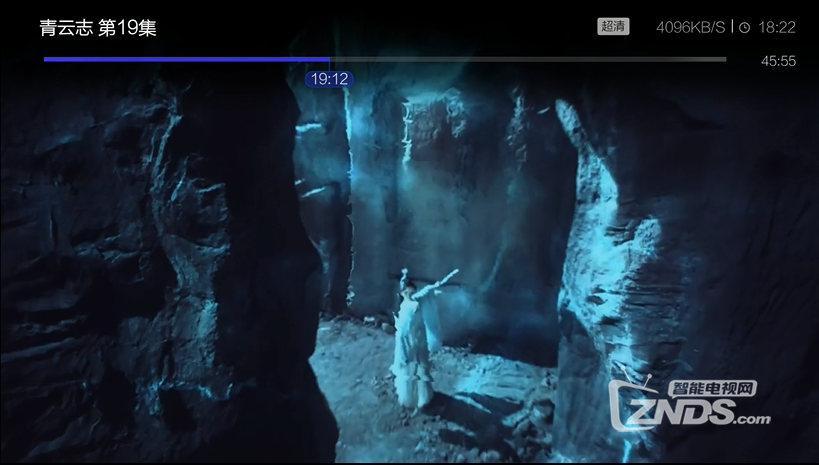The height and width of the screenshot is (465, 819).
Task: Click the clock icon beside 18:22
Action: pyautogui.click(x=744, y=28)
